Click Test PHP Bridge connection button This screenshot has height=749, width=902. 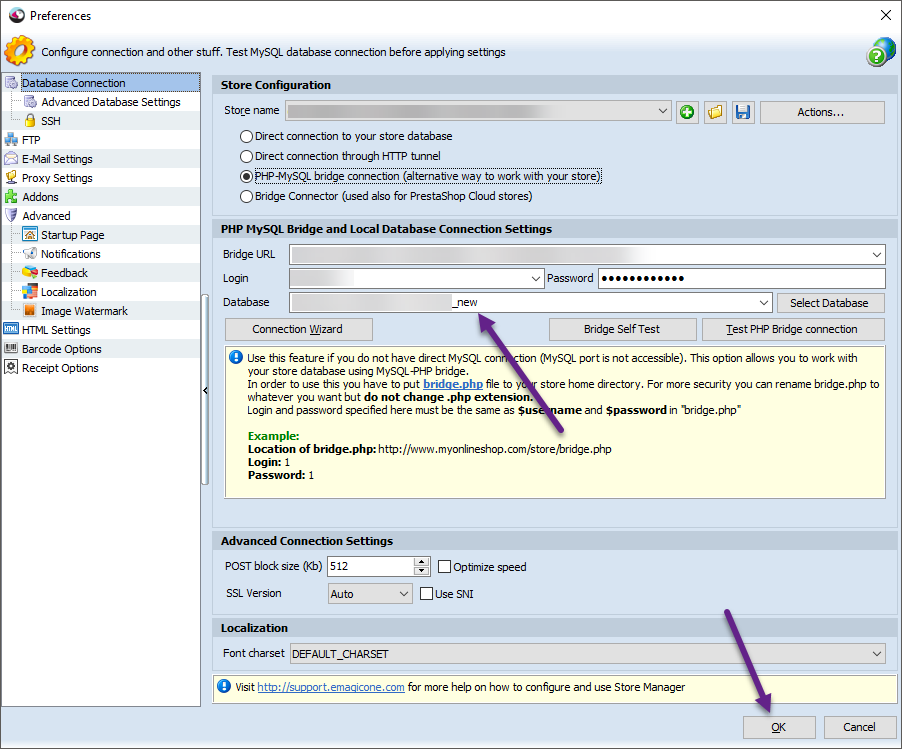point(793,329)
